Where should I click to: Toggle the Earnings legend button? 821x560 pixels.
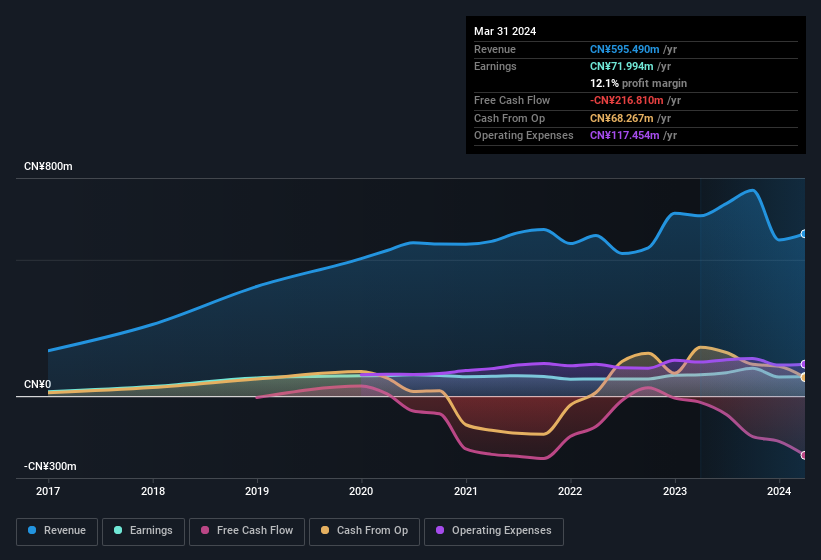pos(143,531)
